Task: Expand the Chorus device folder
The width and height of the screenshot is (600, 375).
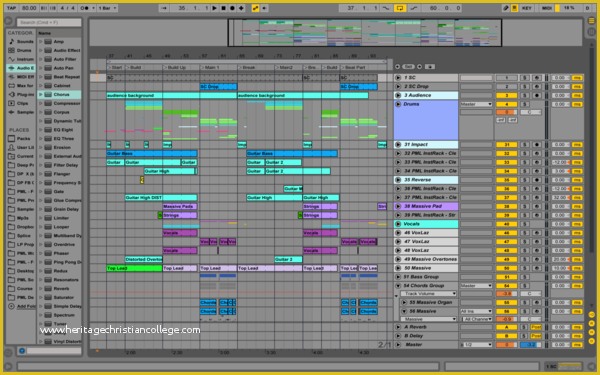Action: tap(41, 95)
